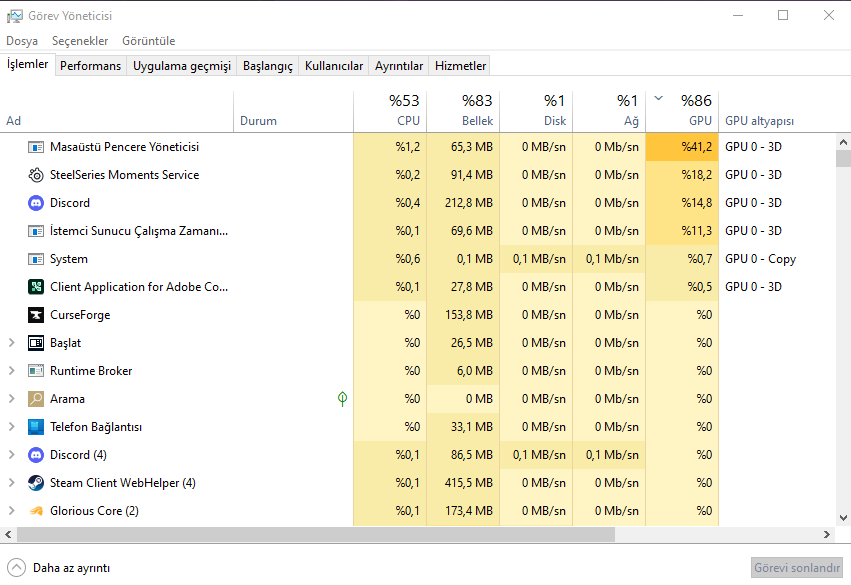The height and width of the screenshot is (585, 851).
Task: Click the %41,2 GPU usage cell
Action: pyautogui.click(x=682, y=147)
